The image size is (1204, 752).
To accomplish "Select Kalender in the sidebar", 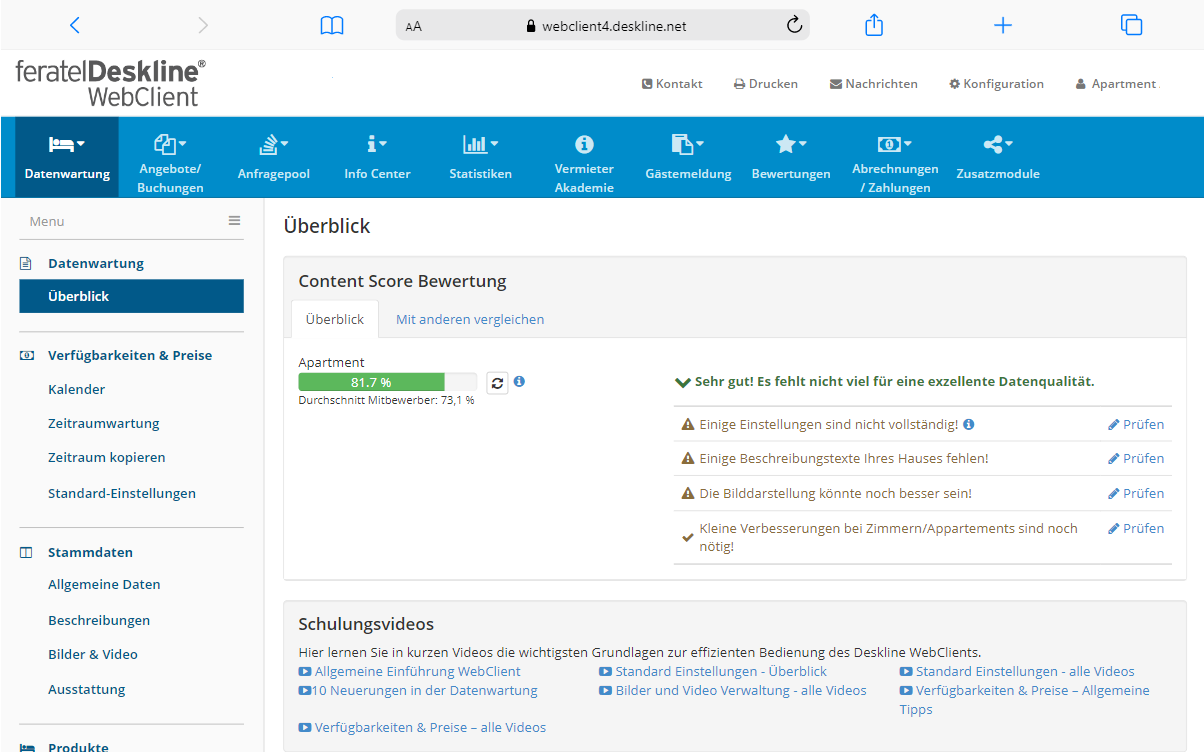I will pyautogui.click(x=76, y=389).
